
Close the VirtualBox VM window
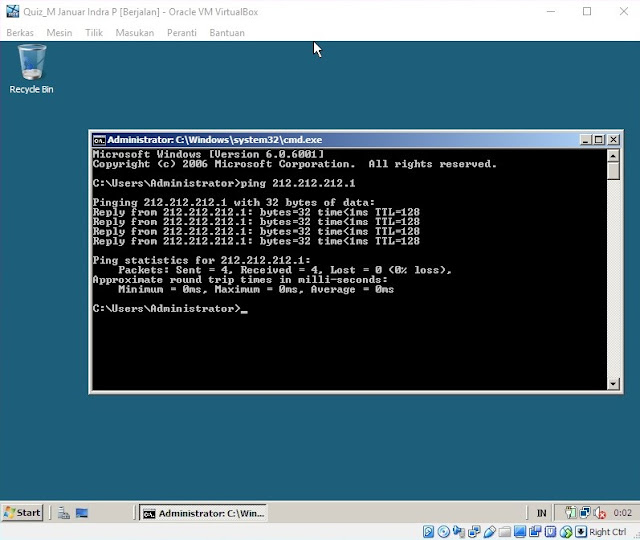[x=624, y=11]
